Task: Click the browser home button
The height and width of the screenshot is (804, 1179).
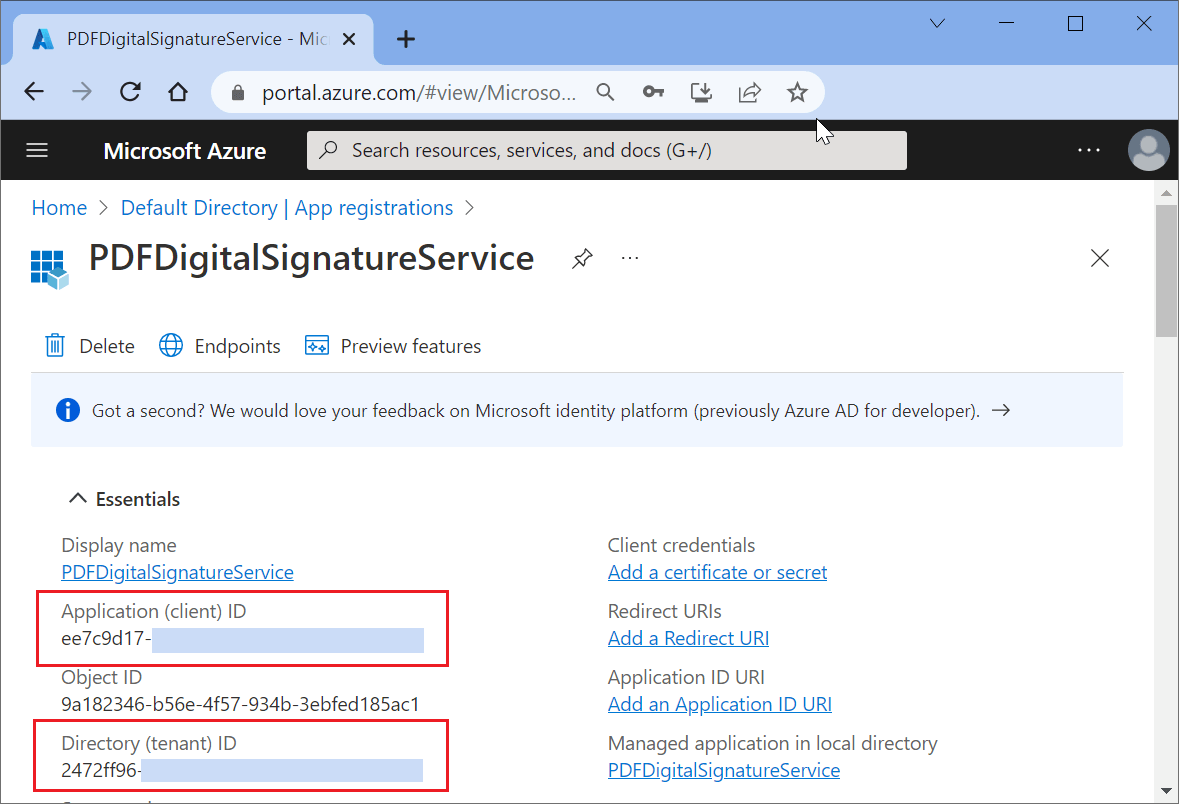Action: 178,92
